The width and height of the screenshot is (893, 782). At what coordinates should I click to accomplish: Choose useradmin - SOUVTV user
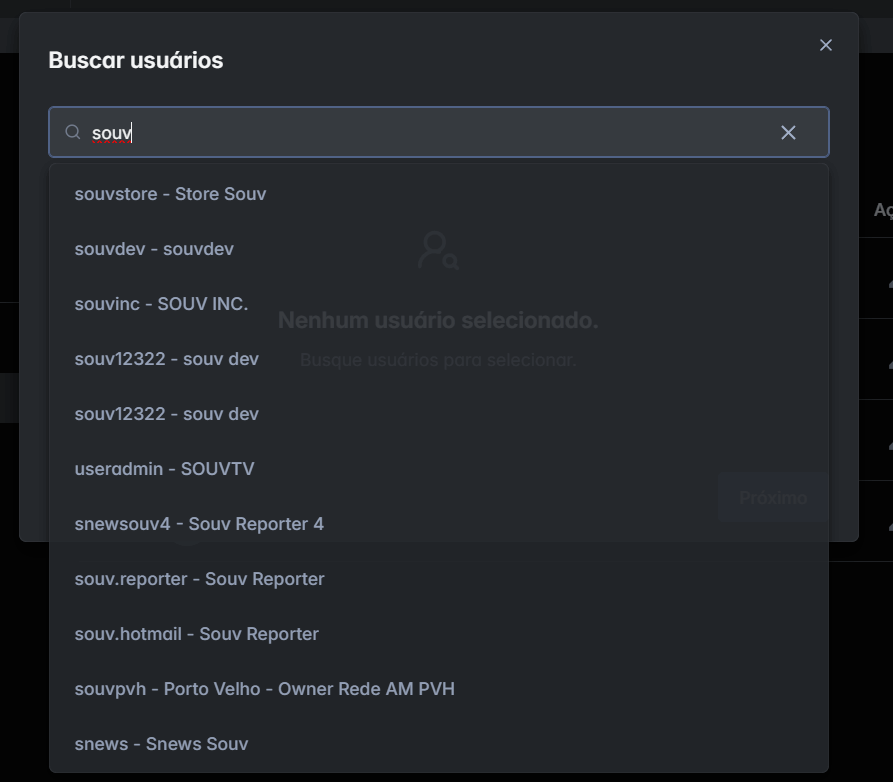click(164, 469)
